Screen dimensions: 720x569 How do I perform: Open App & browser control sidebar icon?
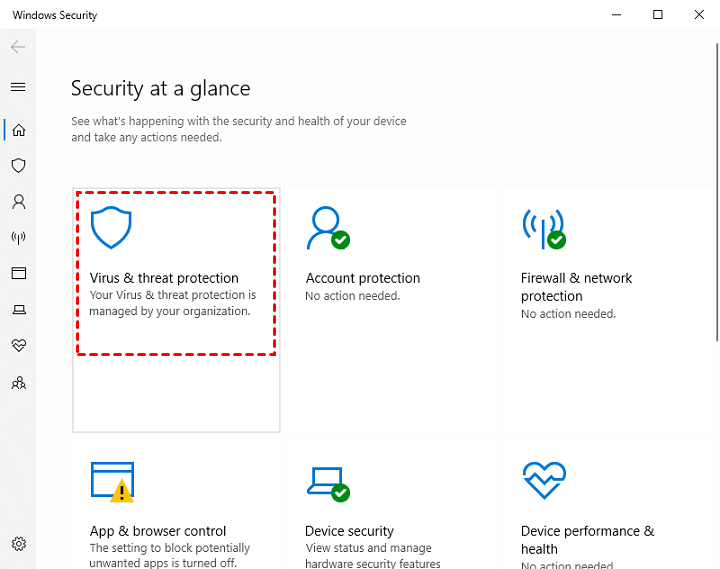tap(18, 274)
